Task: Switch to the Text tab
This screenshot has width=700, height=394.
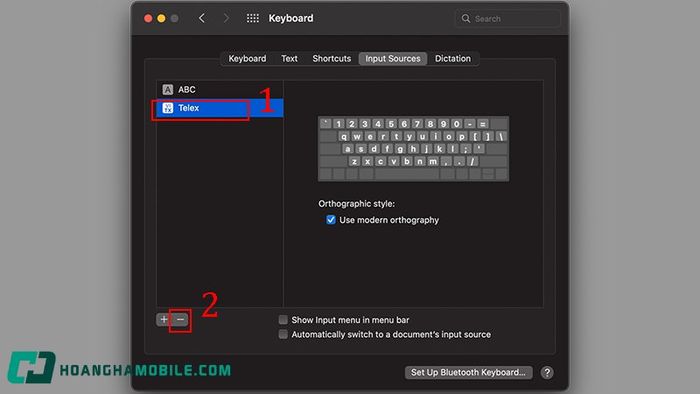Action: click(x=289, y=59)
